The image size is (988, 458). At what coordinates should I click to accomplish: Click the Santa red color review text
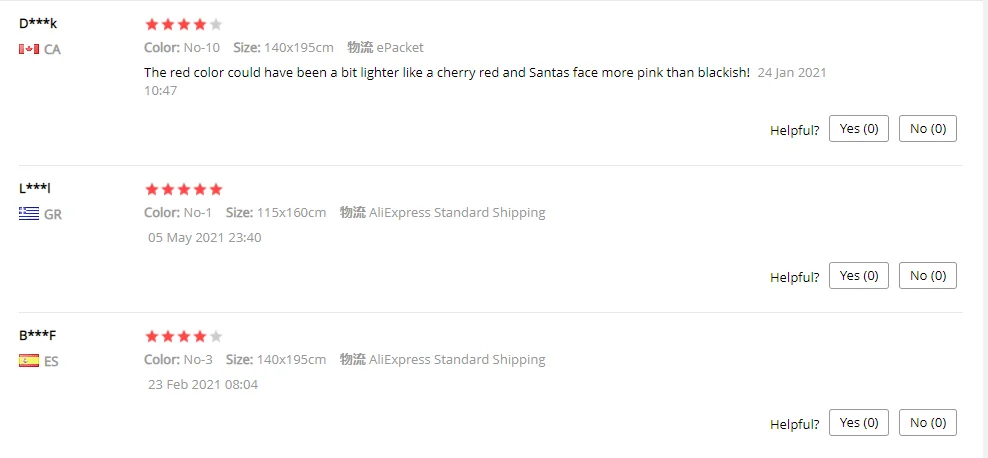click(x=447, y=73)
